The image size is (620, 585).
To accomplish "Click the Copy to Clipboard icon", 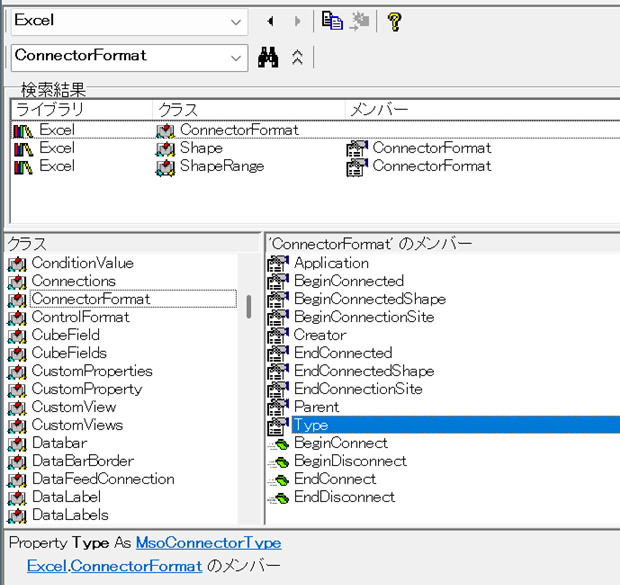I will pos(332,21).
